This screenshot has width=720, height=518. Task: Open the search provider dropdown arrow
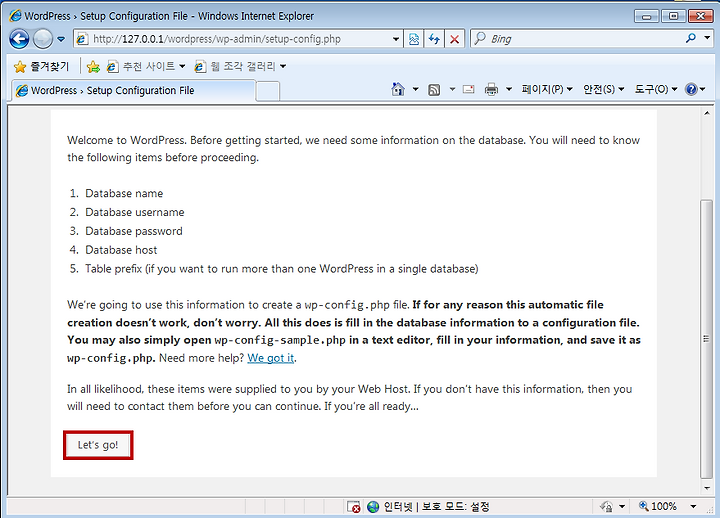pyautogui.click(x=707, y=38)
